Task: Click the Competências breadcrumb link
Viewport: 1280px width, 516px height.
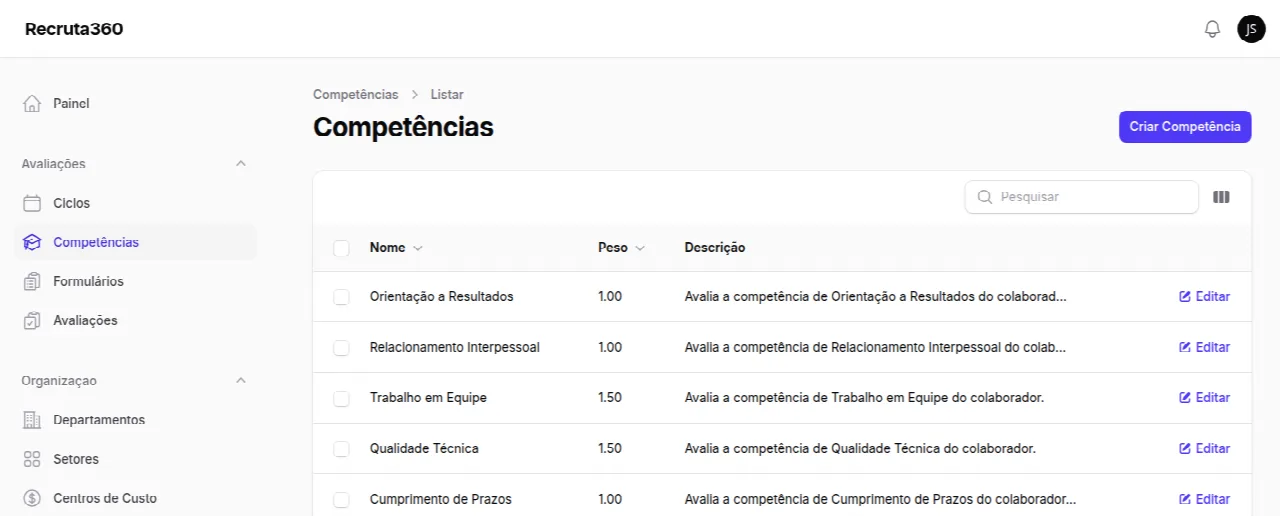Action: (355, 94)
